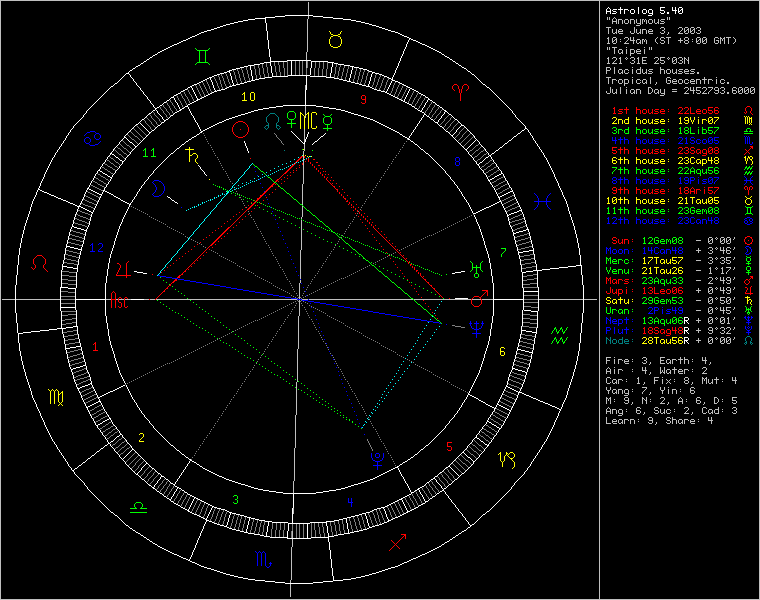Image resolution: width=760 pixels, height=600 pixels.
Task: Select the Mars glyph on the Descendant side
Action: click(480, 299)
